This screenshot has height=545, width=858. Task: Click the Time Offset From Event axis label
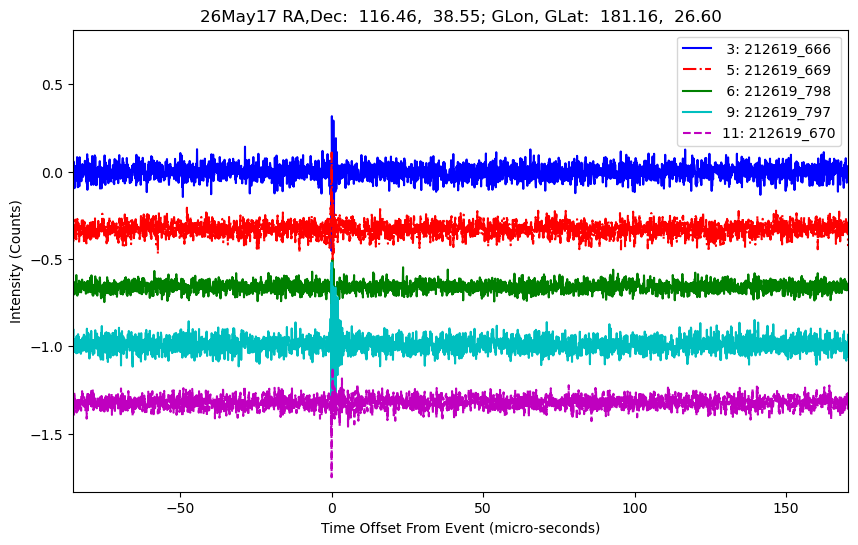point(460,528)
